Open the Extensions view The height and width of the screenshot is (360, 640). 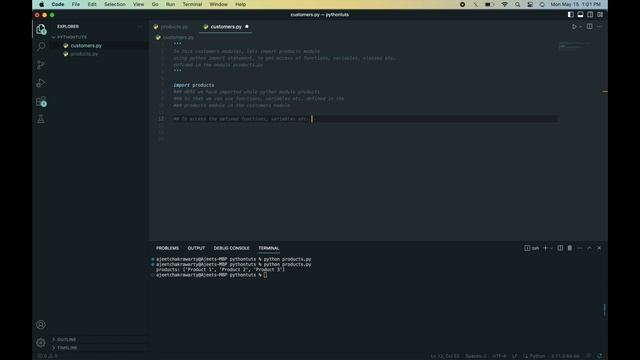point(41,101)
